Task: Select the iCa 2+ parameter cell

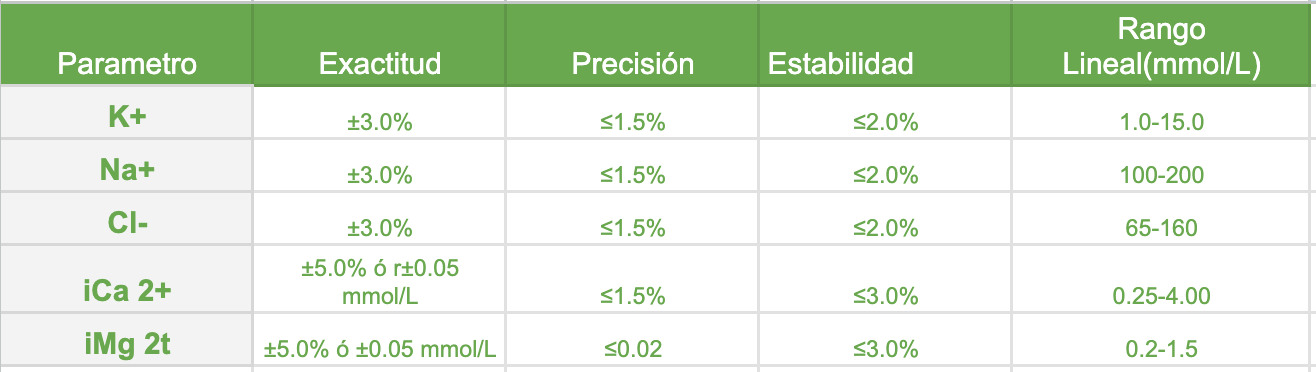Action: pos(126,279)
